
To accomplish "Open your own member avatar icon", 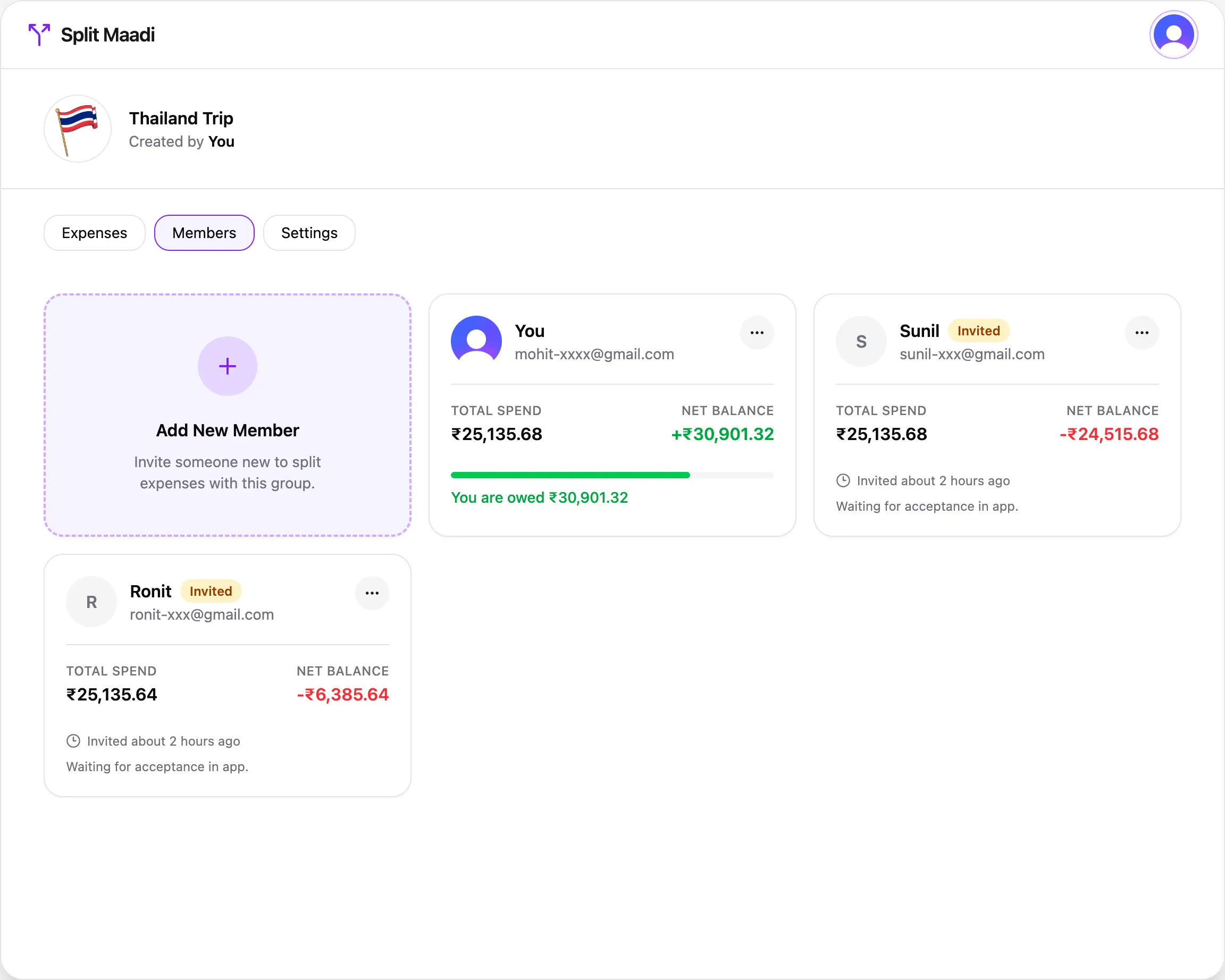I will point(477,340).
